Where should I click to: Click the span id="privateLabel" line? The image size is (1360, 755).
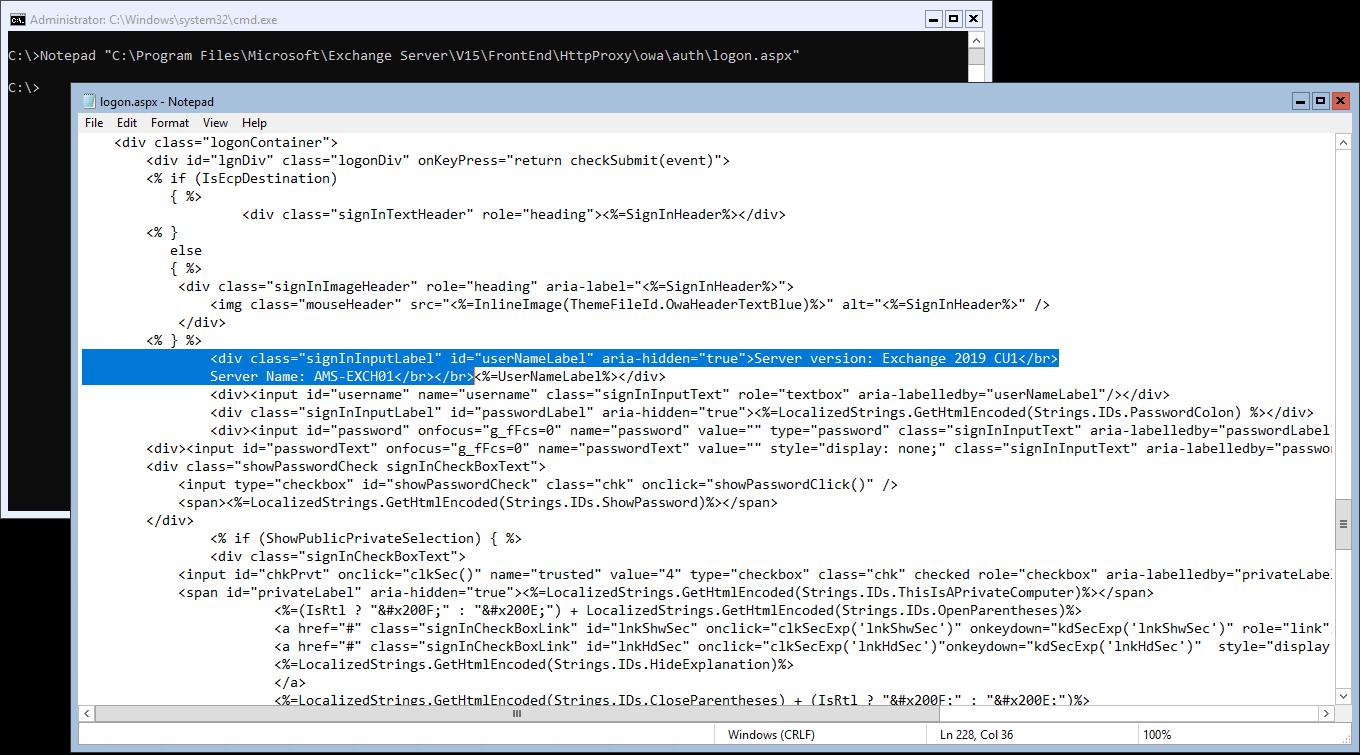click(666, 592)
